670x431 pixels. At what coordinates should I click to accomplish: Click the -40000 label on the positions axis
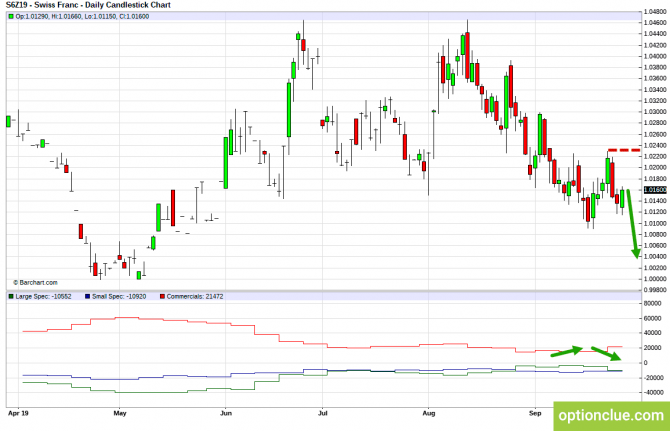653,392
